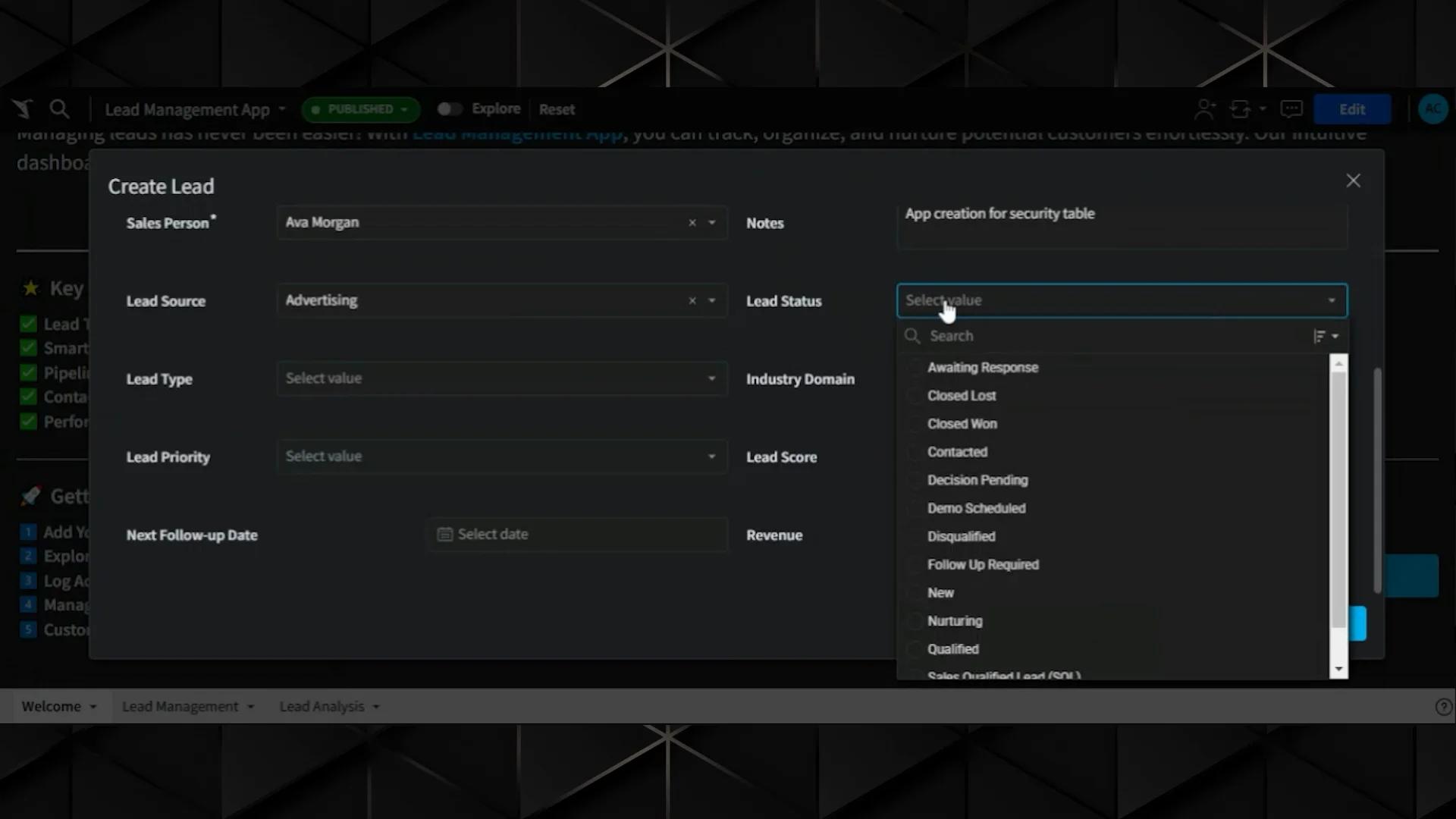
Task: Open the Welcome tab
Action: pos(58,707)
